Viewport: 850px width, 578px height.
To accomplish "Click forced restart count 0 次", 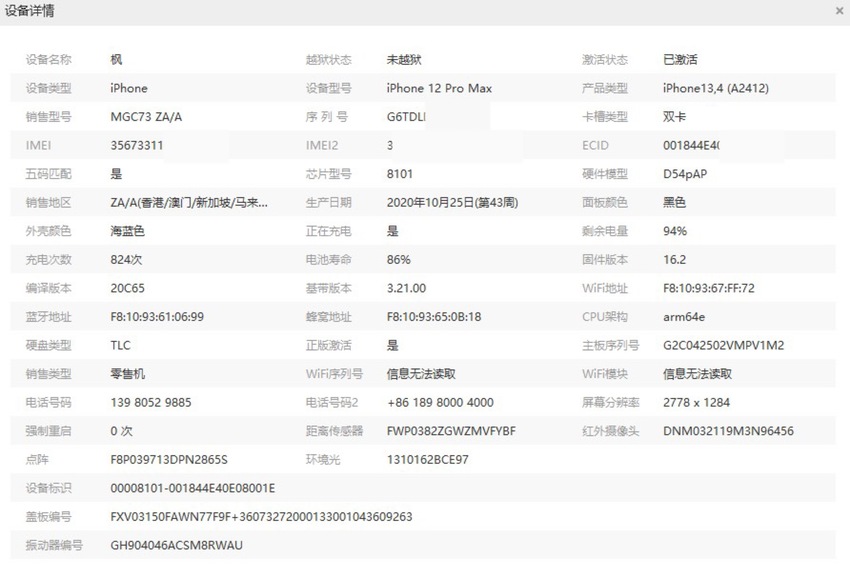I will (x=121, y=432).
